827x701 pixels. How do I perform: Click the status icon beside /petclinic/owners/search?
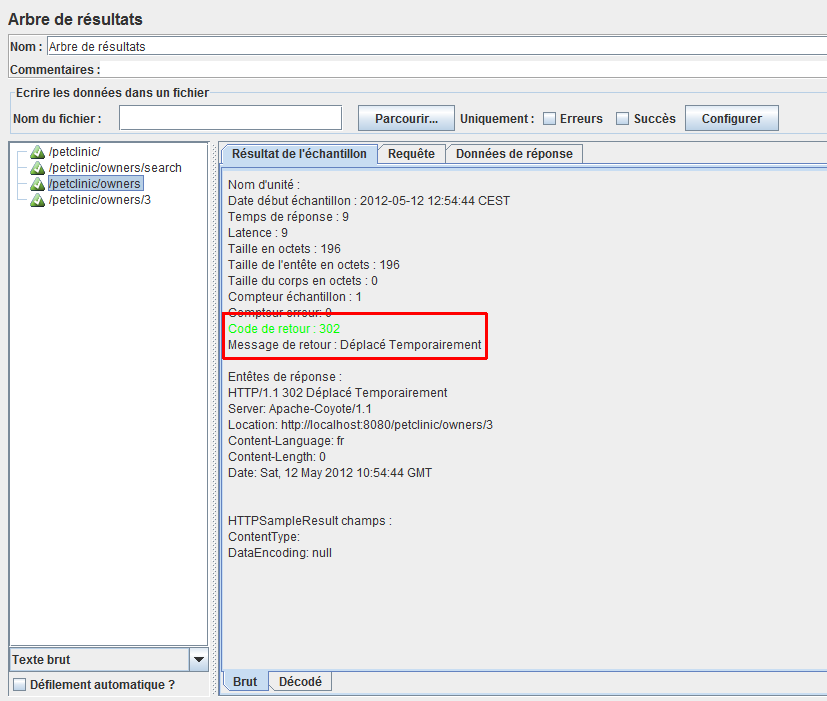pyautogui.click(x=38, y=168)
